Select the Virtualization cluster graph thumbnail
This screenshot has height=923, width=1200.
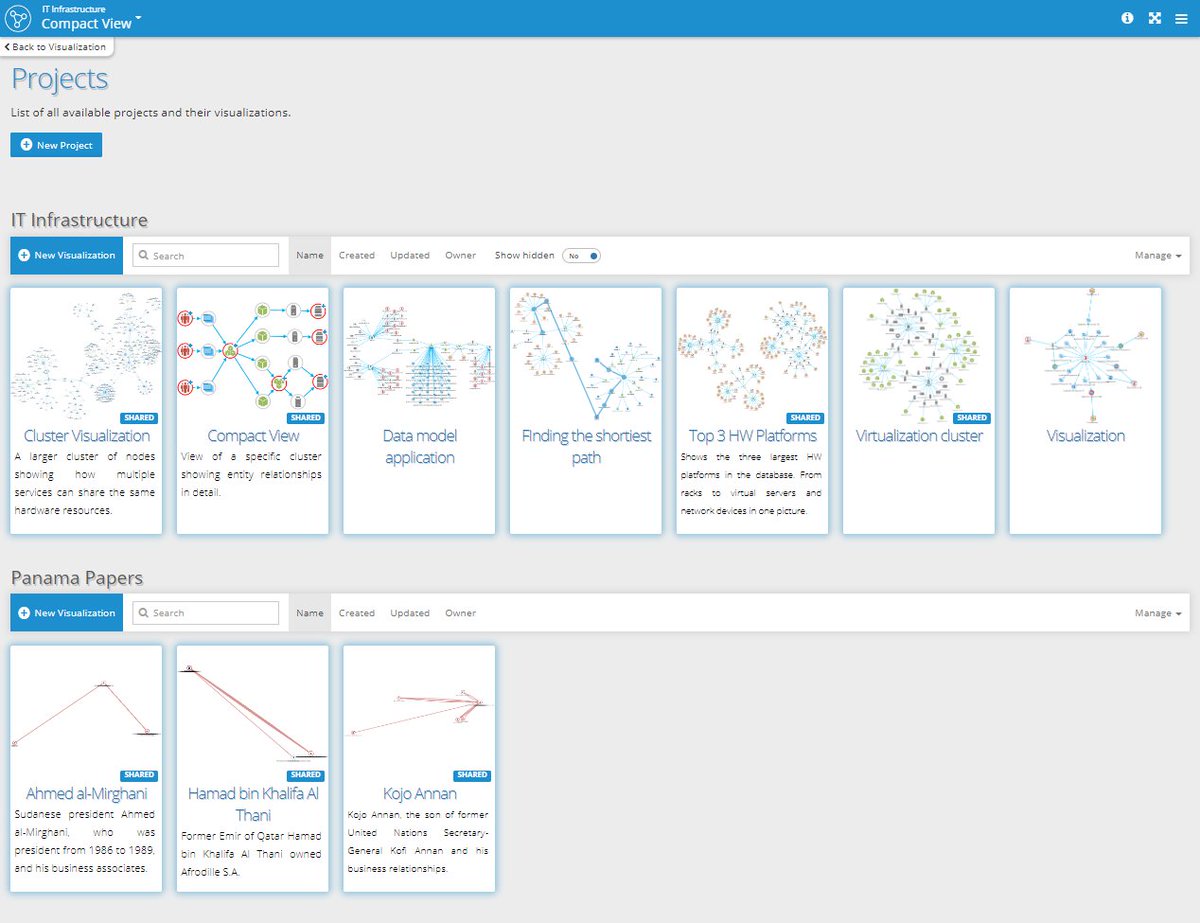click(919, 357)
